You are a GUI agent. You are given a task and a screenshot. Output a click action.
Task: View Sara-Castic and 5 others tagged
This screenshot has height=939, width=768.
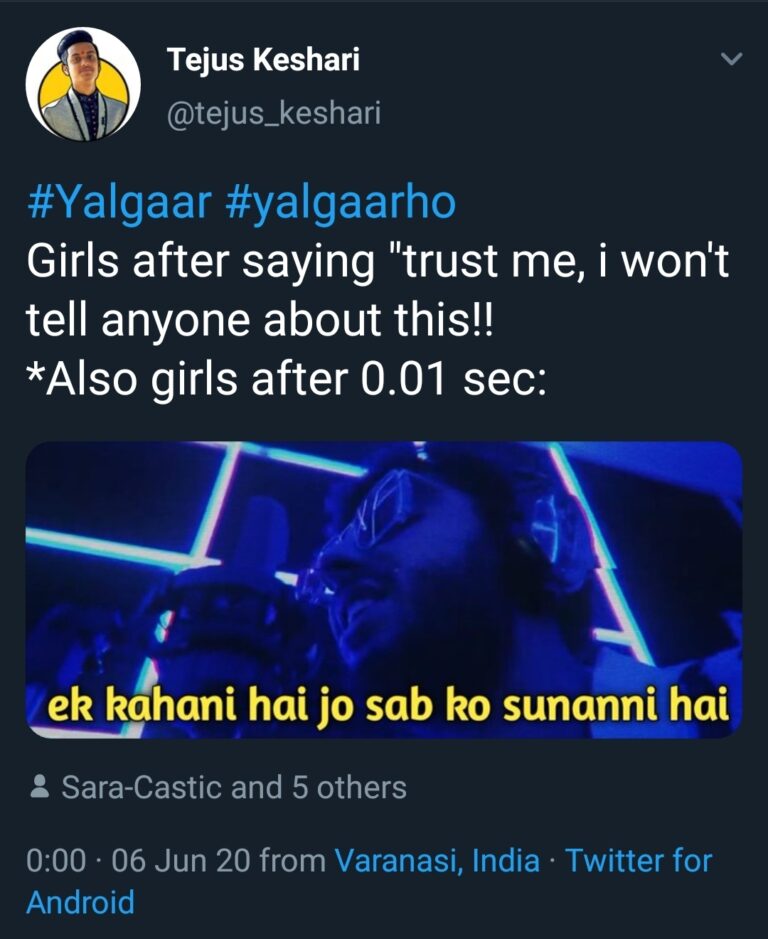234,788
